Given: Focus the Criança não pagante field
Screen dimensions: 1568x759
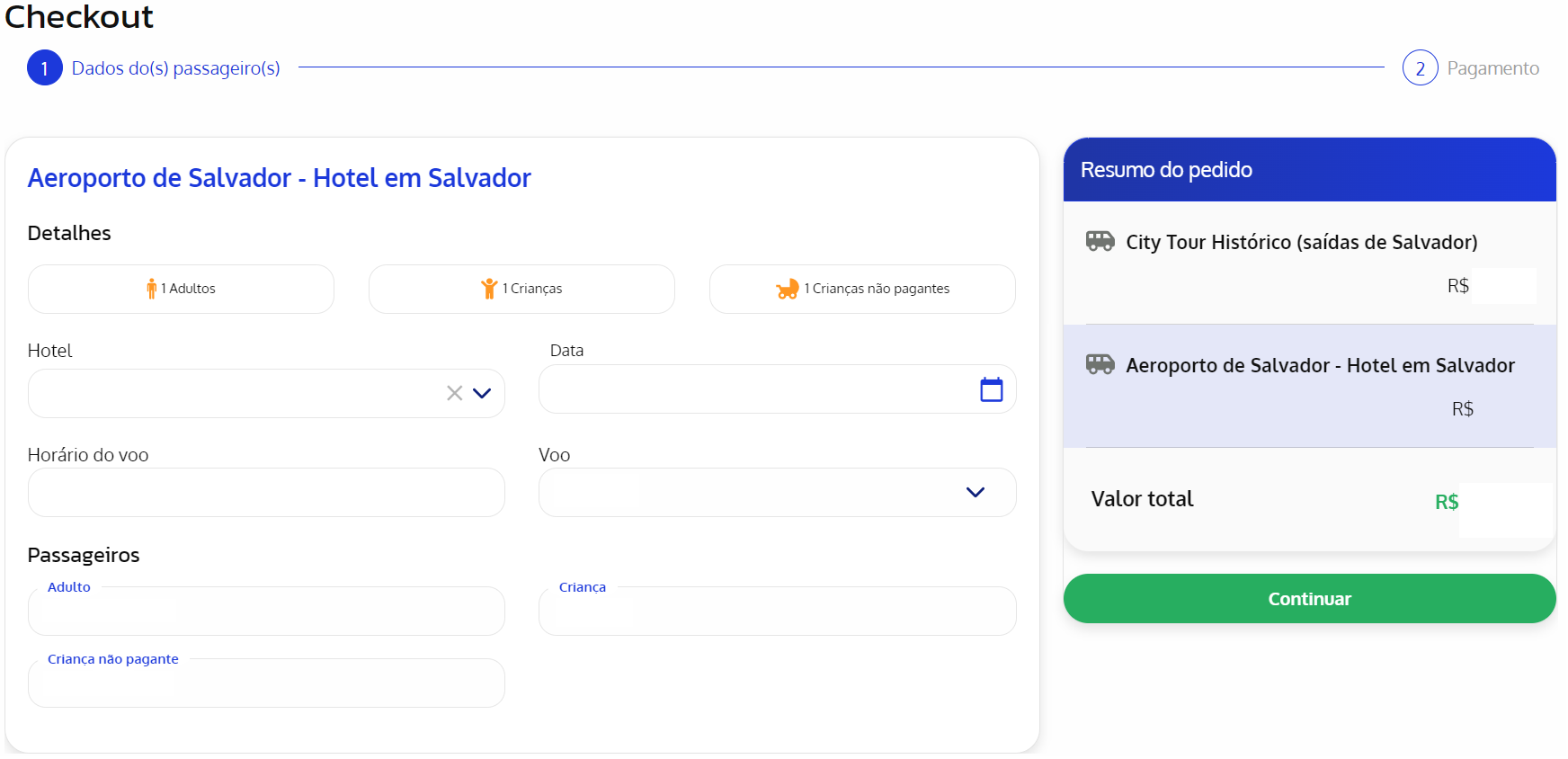Looking at the screenshot, I should 266,683.
